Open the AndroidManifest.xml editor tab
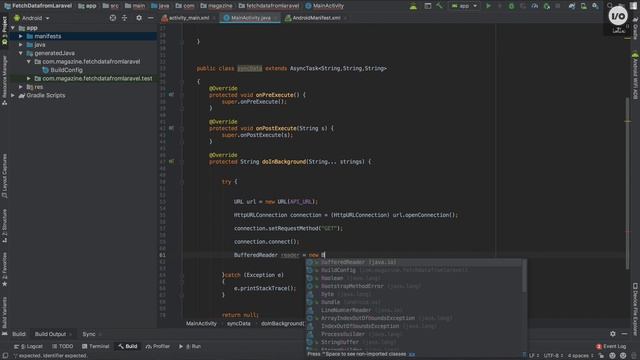This screenshot has width=640, height=360. [x=316, y=18]
